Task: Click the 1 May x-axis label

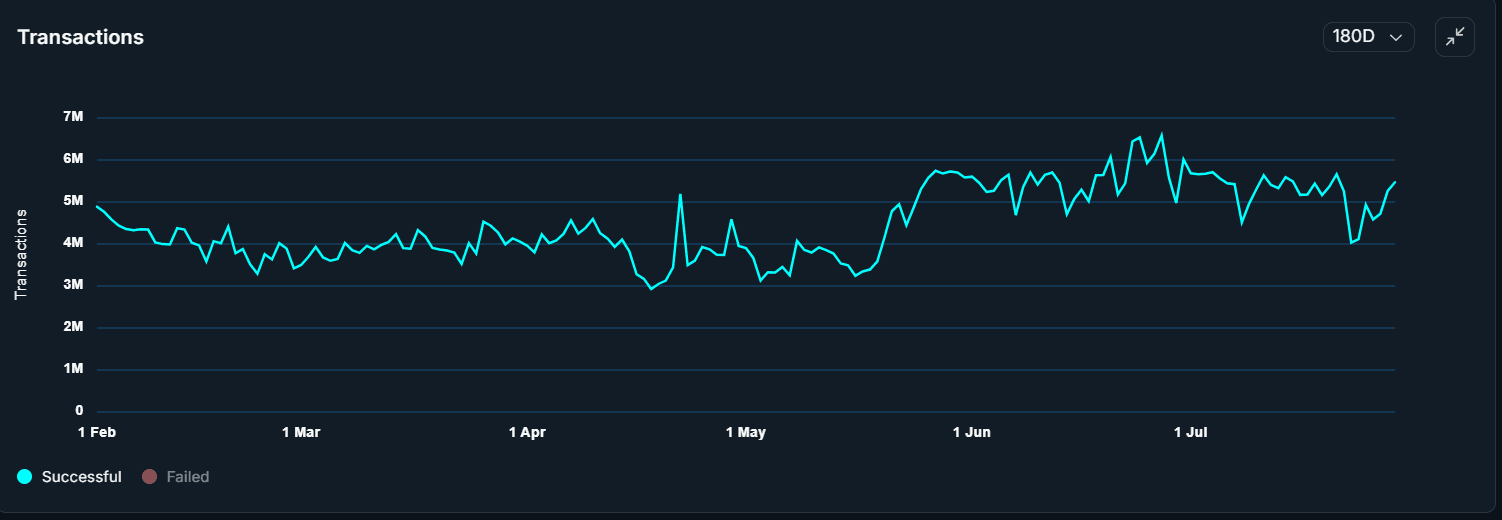Action: (746, 432)
